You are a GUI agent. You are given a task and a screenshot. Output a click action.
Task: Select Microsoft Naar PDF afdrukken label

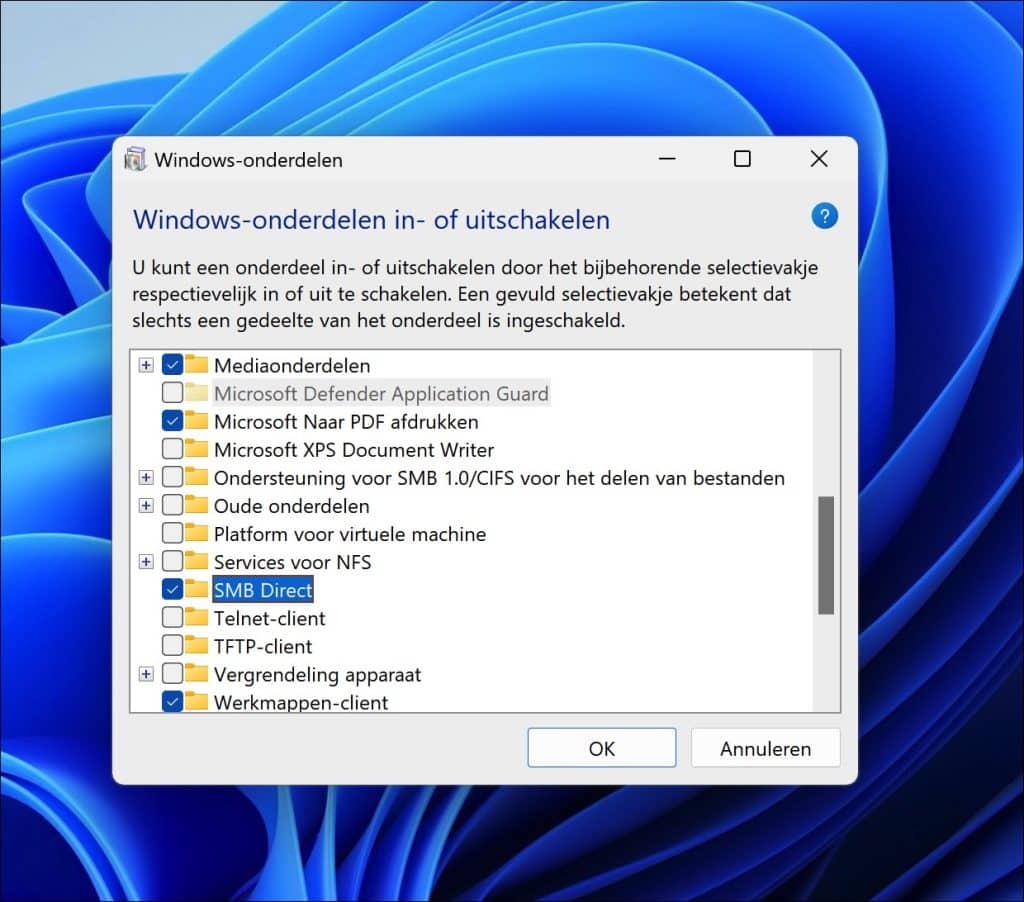coord(346,421)
